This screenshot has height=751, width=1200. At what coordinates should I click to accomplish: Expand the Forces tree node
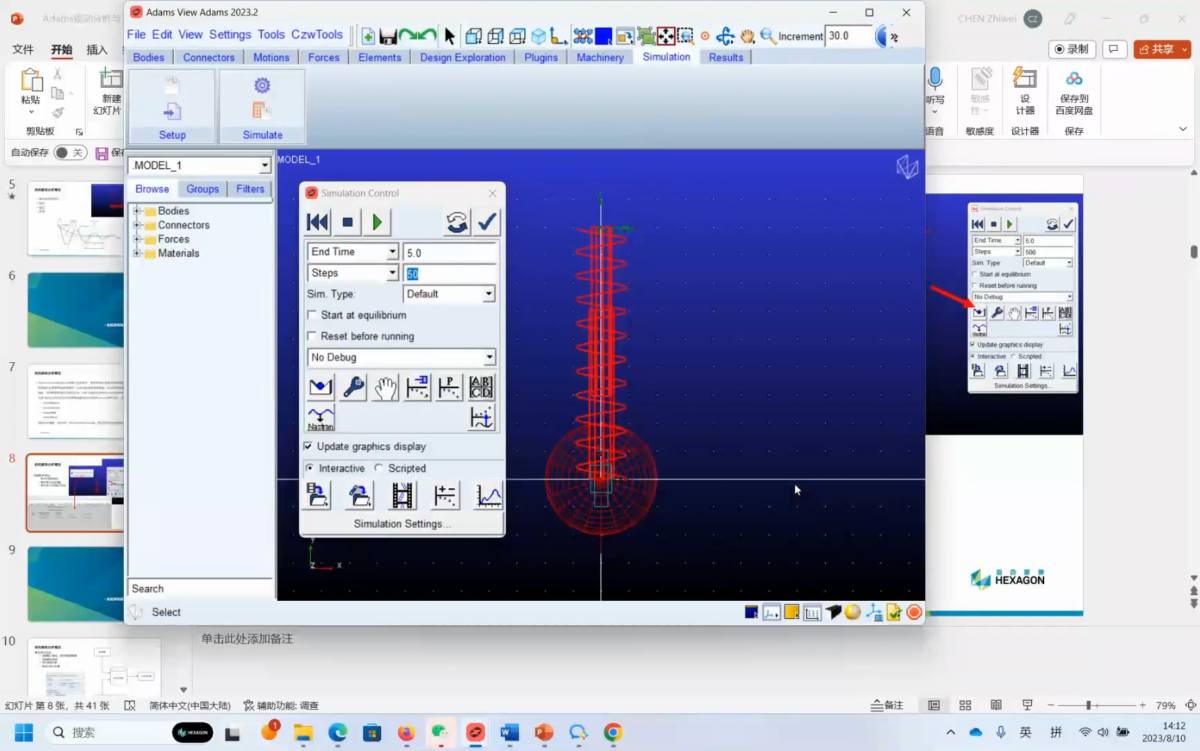(x=137, y=239)
